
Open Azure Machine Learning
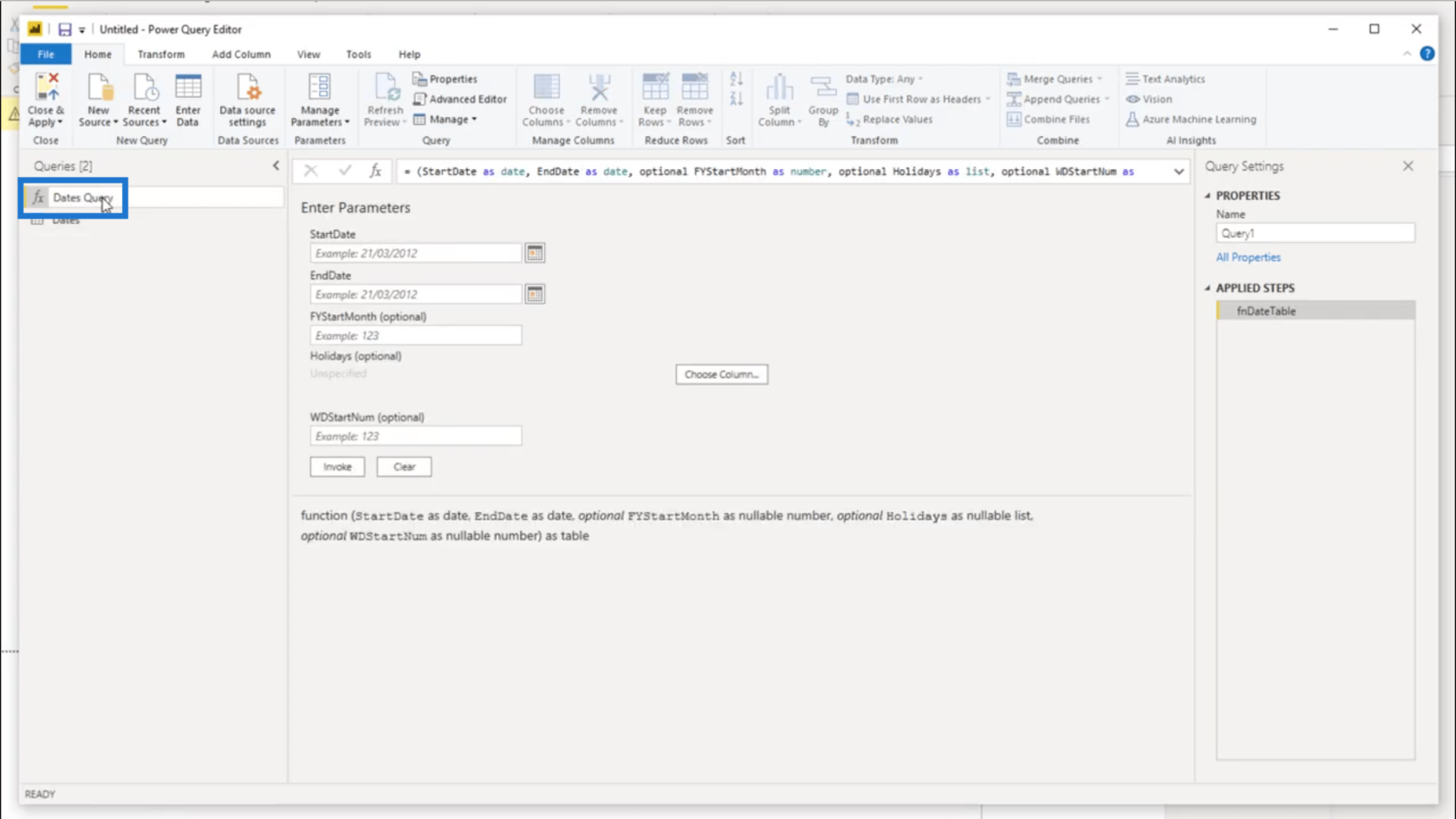(1191, 120)
